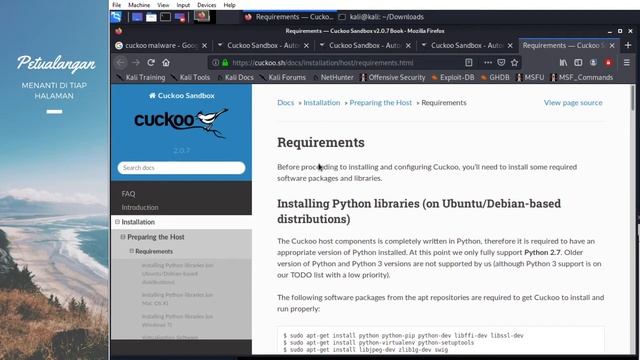Open NetHunter bookmark
Screen dimensions: 640x360
click(x=333, y=77)
